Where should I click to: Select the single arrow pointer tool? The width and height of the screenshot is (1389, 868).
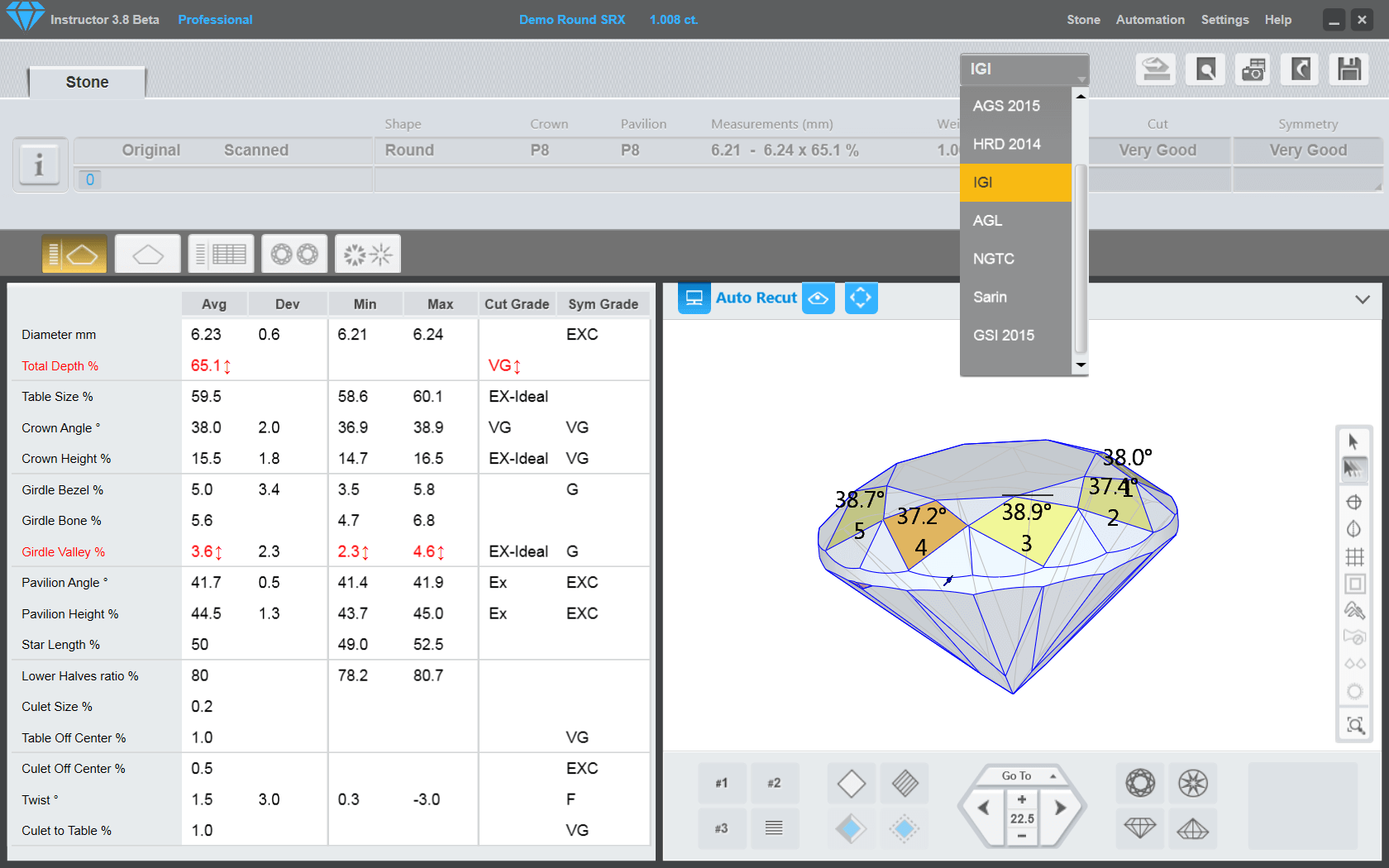coord(1354,442)
